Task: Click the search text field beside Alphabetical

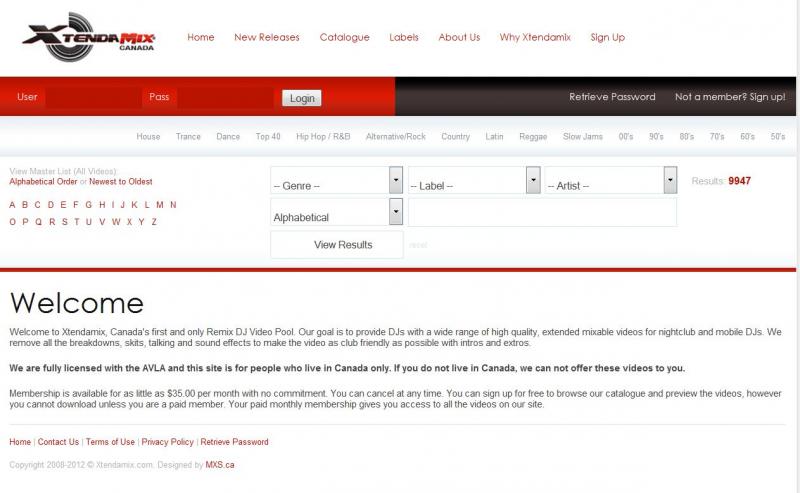Action: tap(542, 212)
